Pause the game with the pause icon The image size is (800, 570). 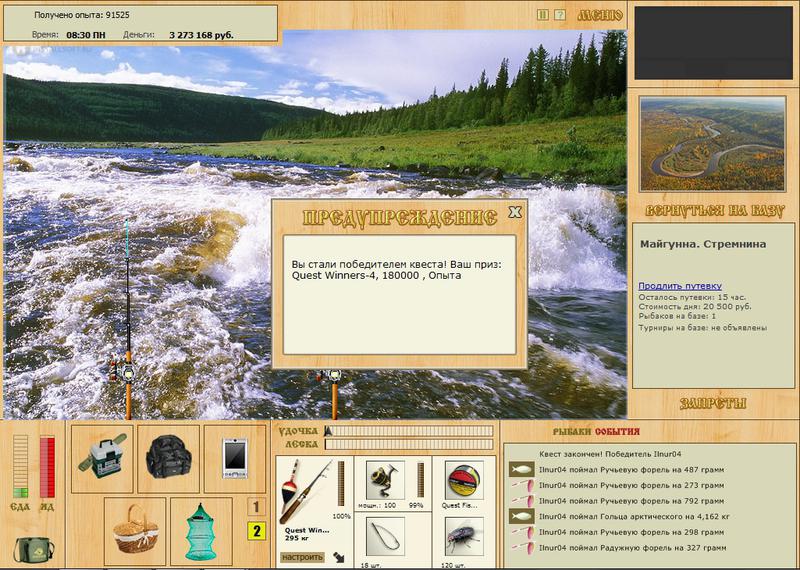[x=543, y=15]
